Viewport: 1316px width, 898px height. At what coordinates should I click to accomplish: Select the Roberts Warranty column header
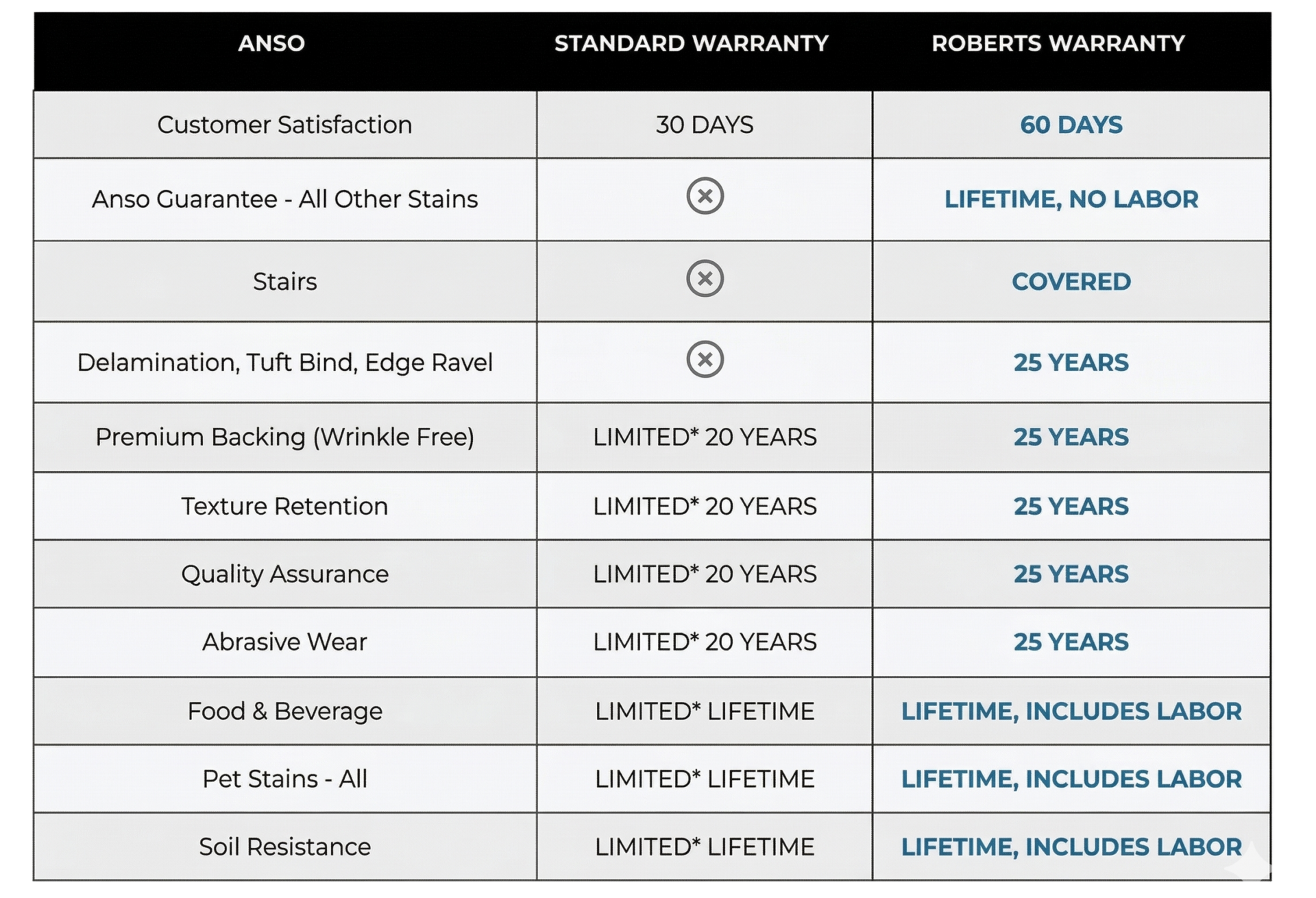(x=1058, y=43)
